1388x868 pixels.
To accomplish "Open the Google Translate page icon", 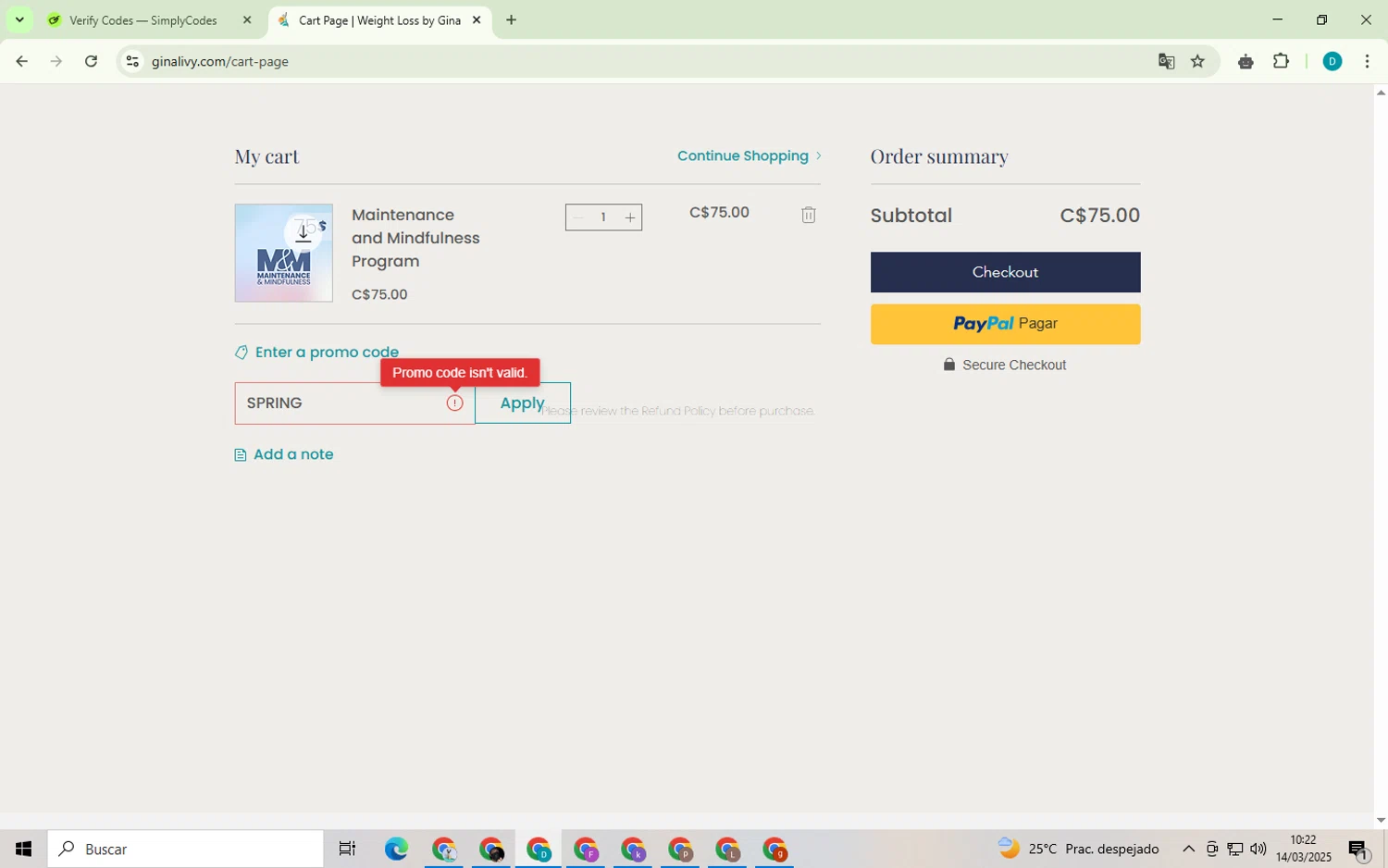I will [x=1166, y=61].
